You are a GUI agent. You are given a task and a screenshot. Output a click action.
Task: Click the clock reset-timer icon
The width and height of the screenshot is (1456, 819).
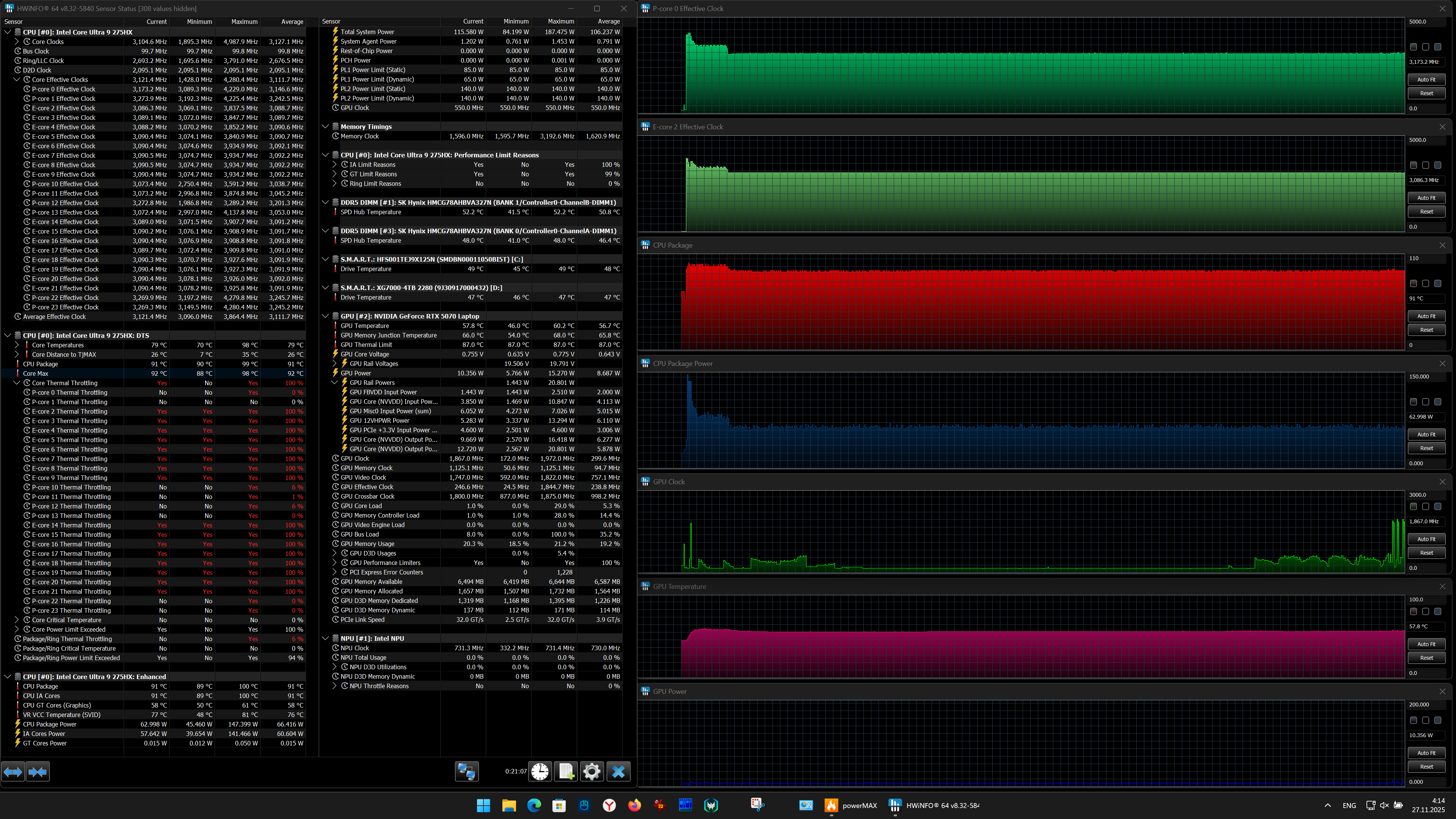coord(540,772)
